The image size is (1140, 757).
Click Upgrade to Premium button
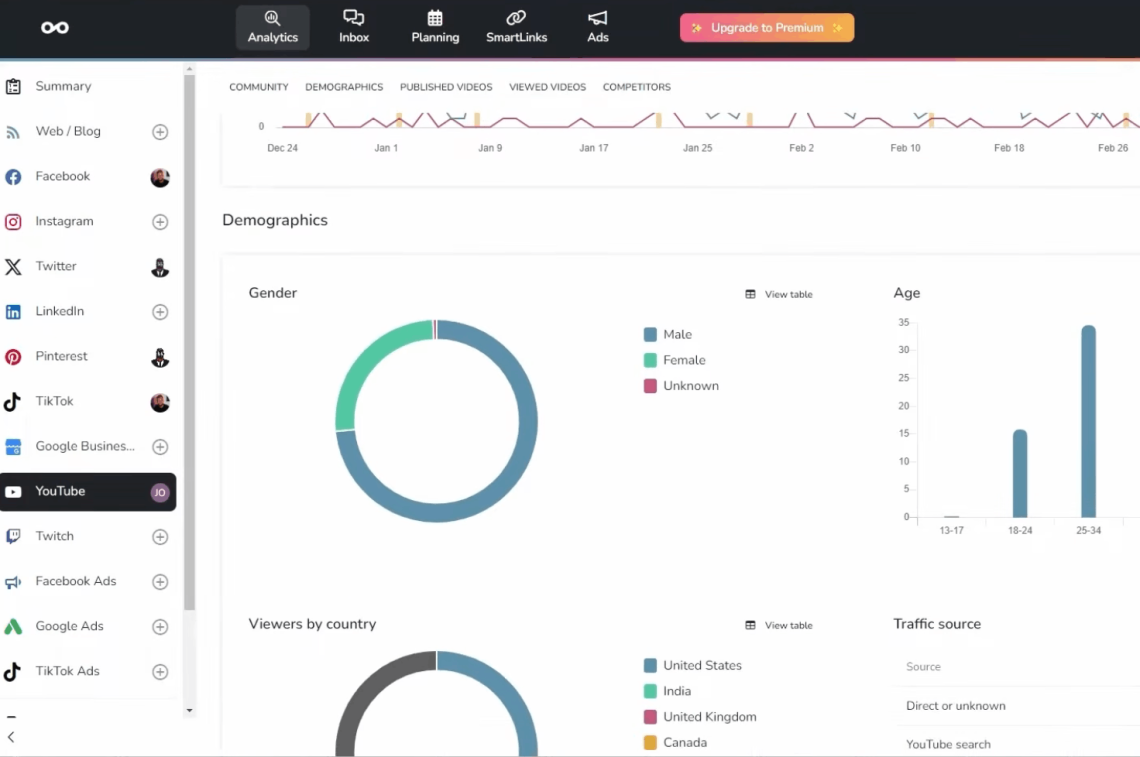(x=767, y=28)
